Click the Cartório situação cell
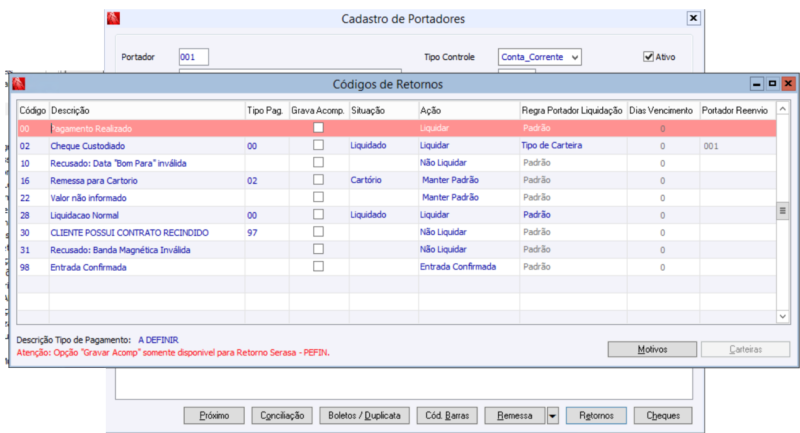Screen dimensions: 800x433 [x=384, y=180]
